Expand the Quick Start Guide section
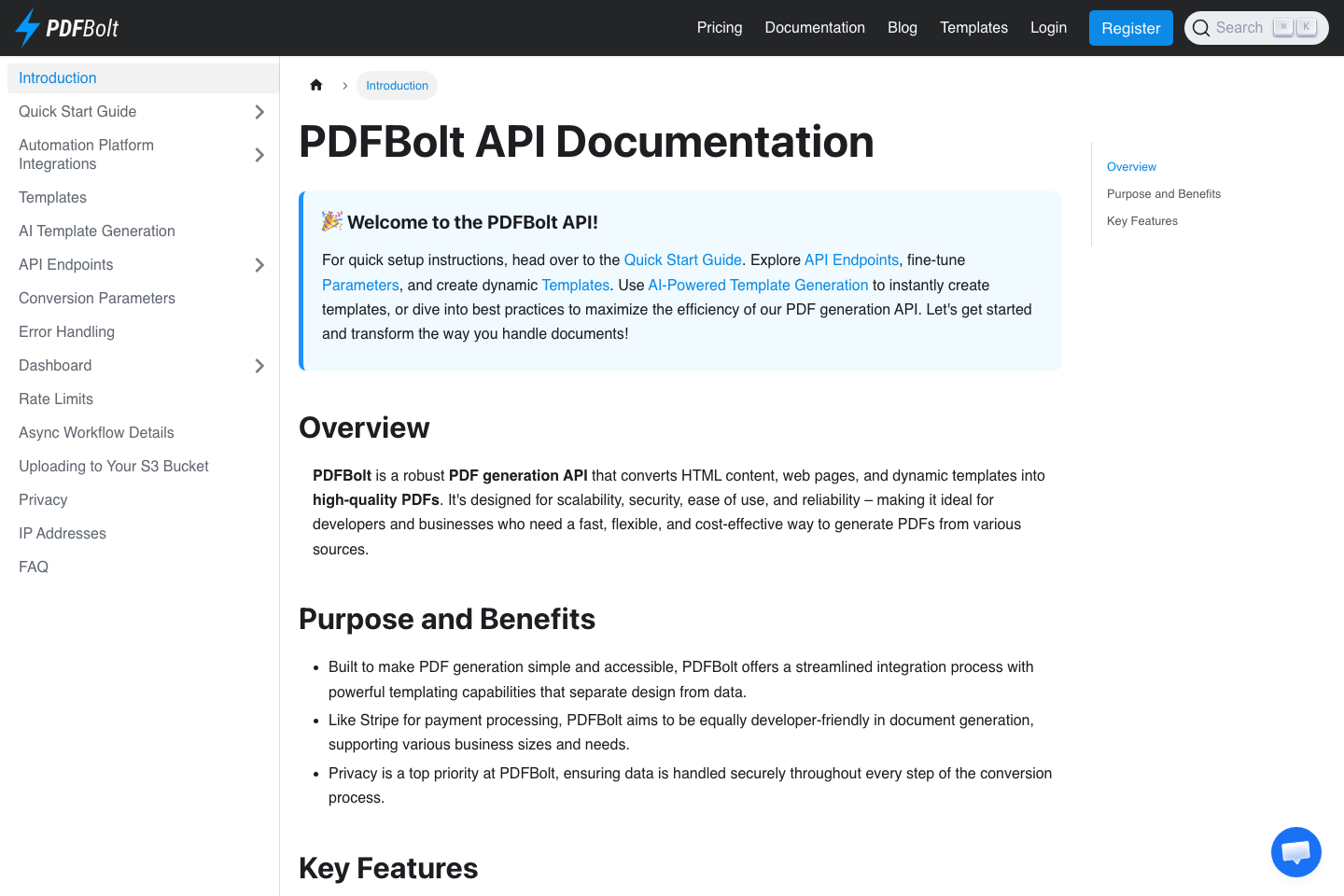1344x896 pixels. point(259,111)
